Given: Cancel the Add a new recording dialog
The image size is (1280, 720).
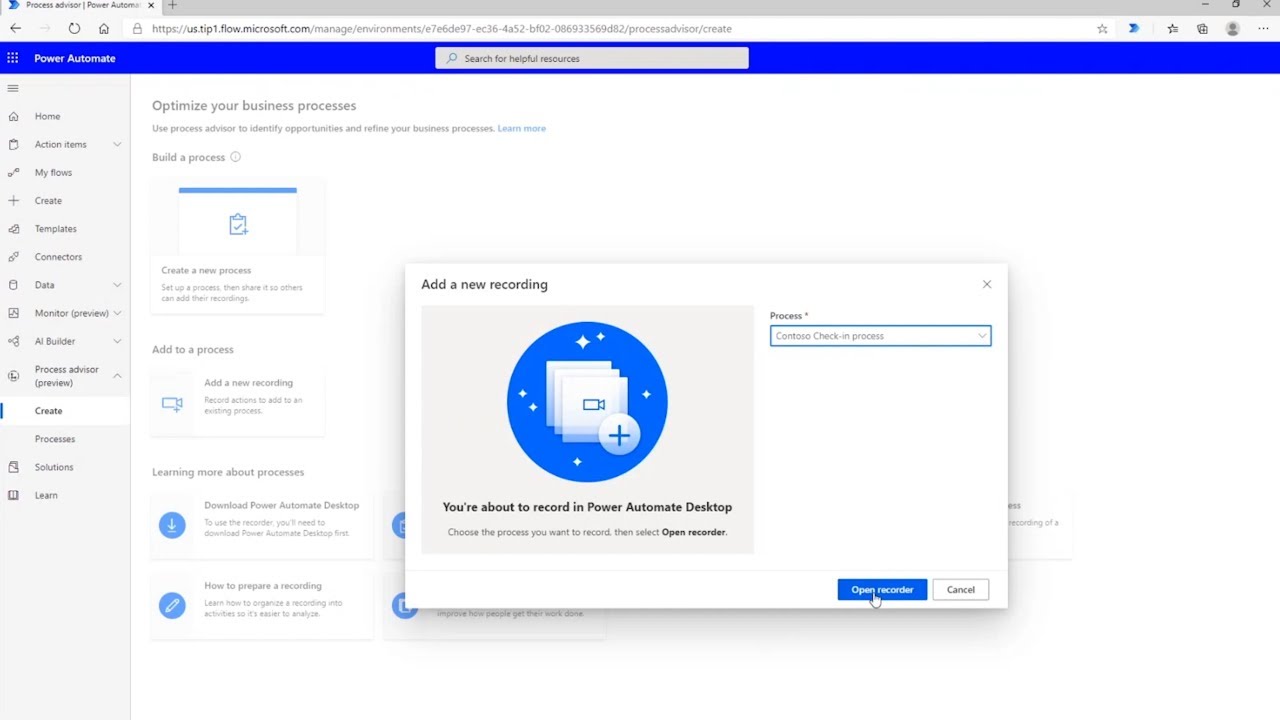Looking at the screenshot, I should click(x=960, y=590).
